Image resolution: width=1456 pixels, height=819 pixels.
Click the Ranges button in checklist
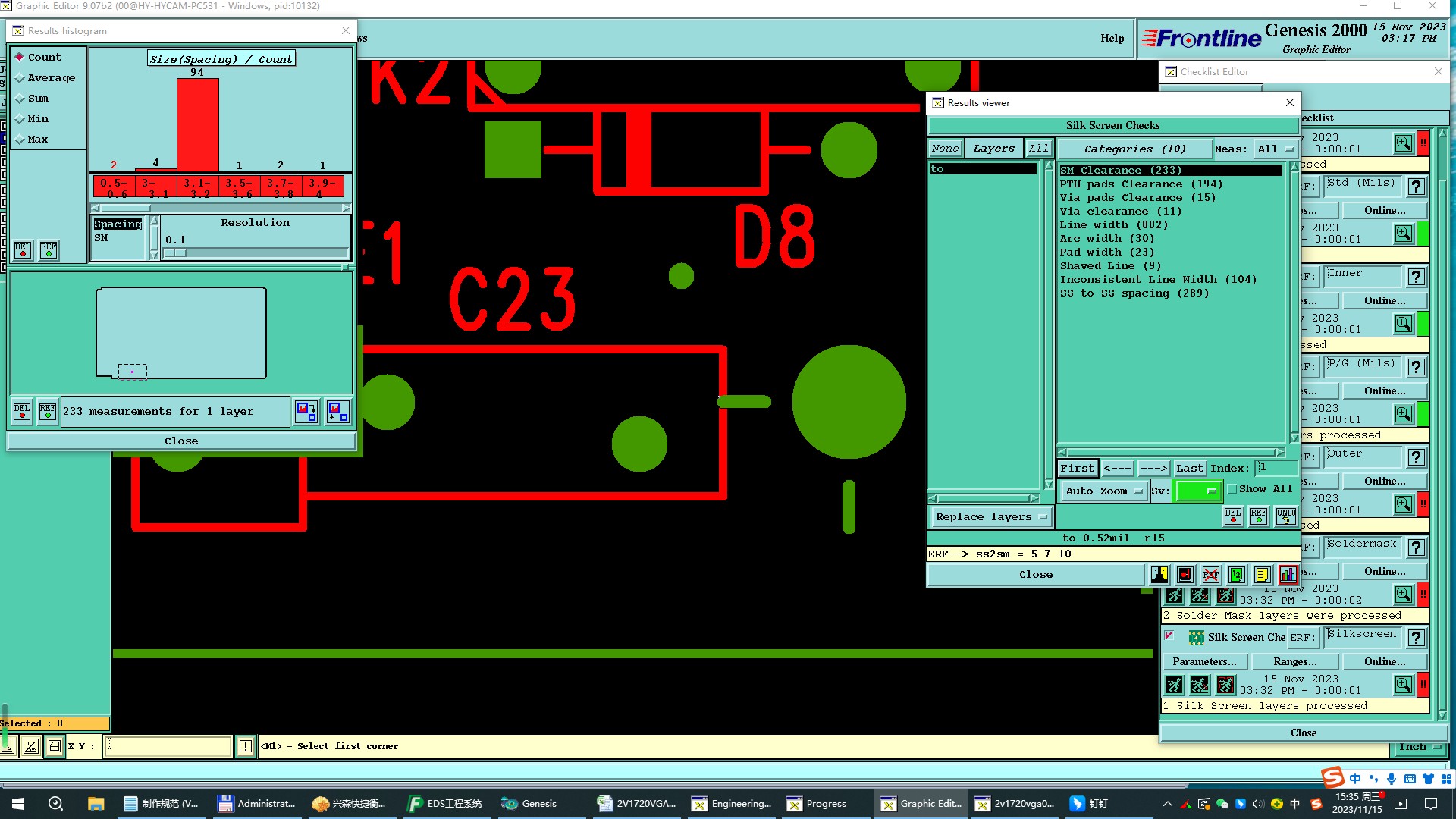(x=1294, y=662)
